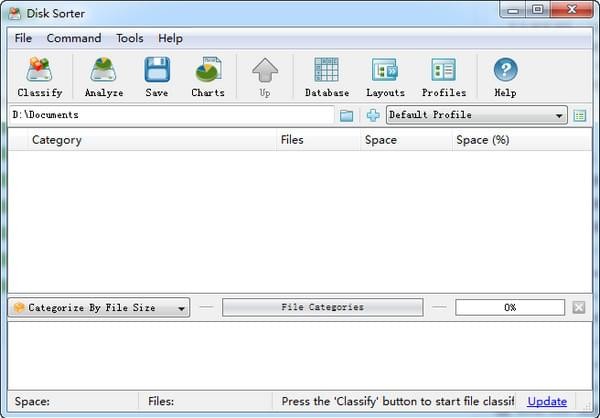Open the Tools menu
This screenshot has width=600, height=418.
point(130,38)
